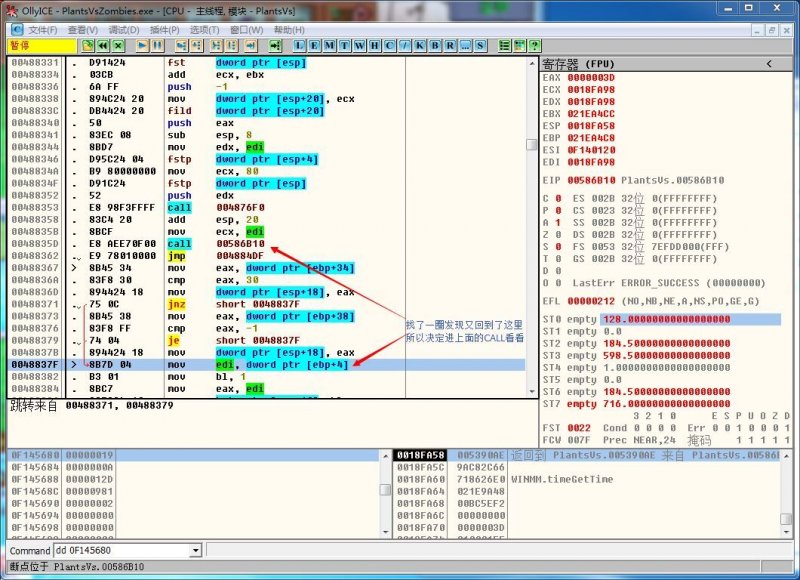Click status bar text 断点位于 PlantsVs.00586B10
Viewport: 800px width, 580px height.
pyautogui.click(x=77, y=567)
